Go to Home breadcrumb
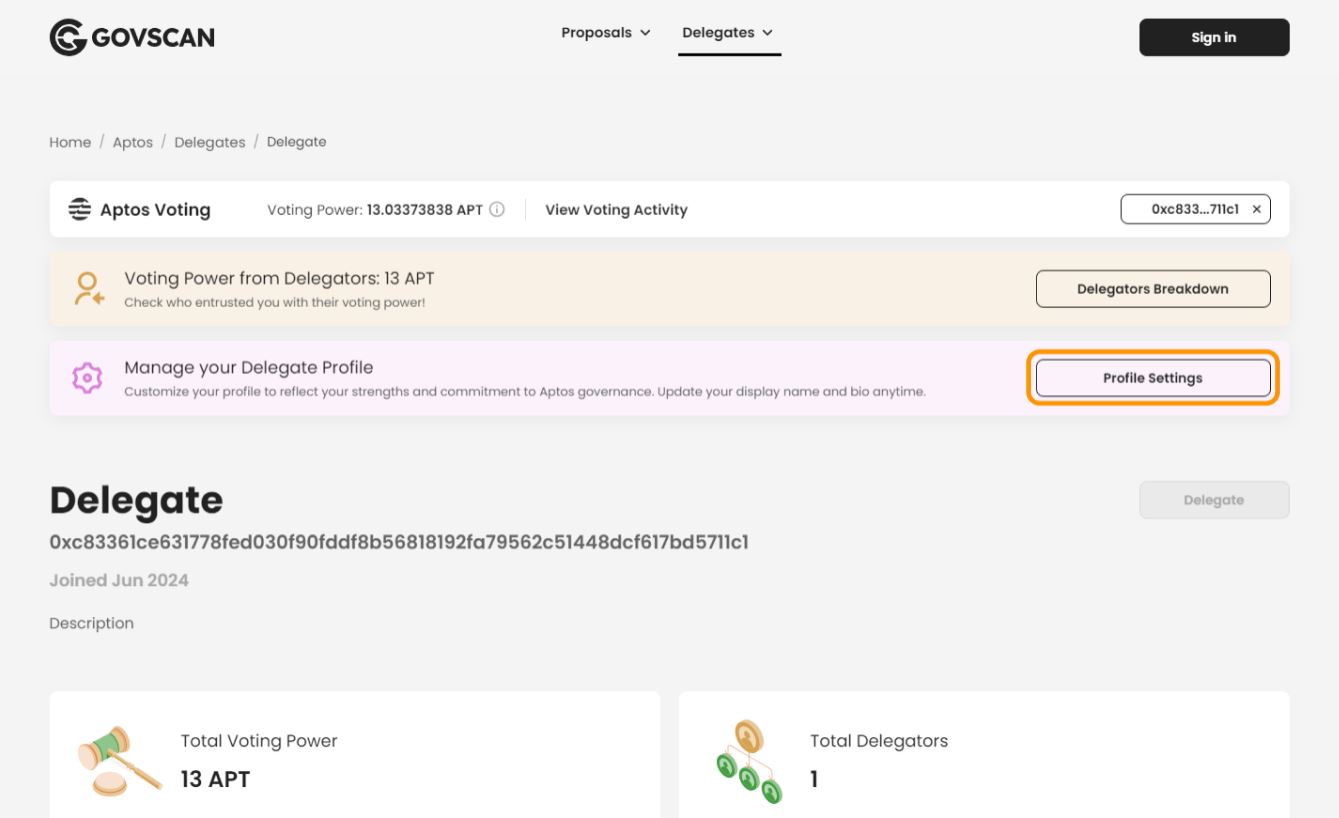The height and width of the screenshot is (818, 1339). (x=70, y=142)
